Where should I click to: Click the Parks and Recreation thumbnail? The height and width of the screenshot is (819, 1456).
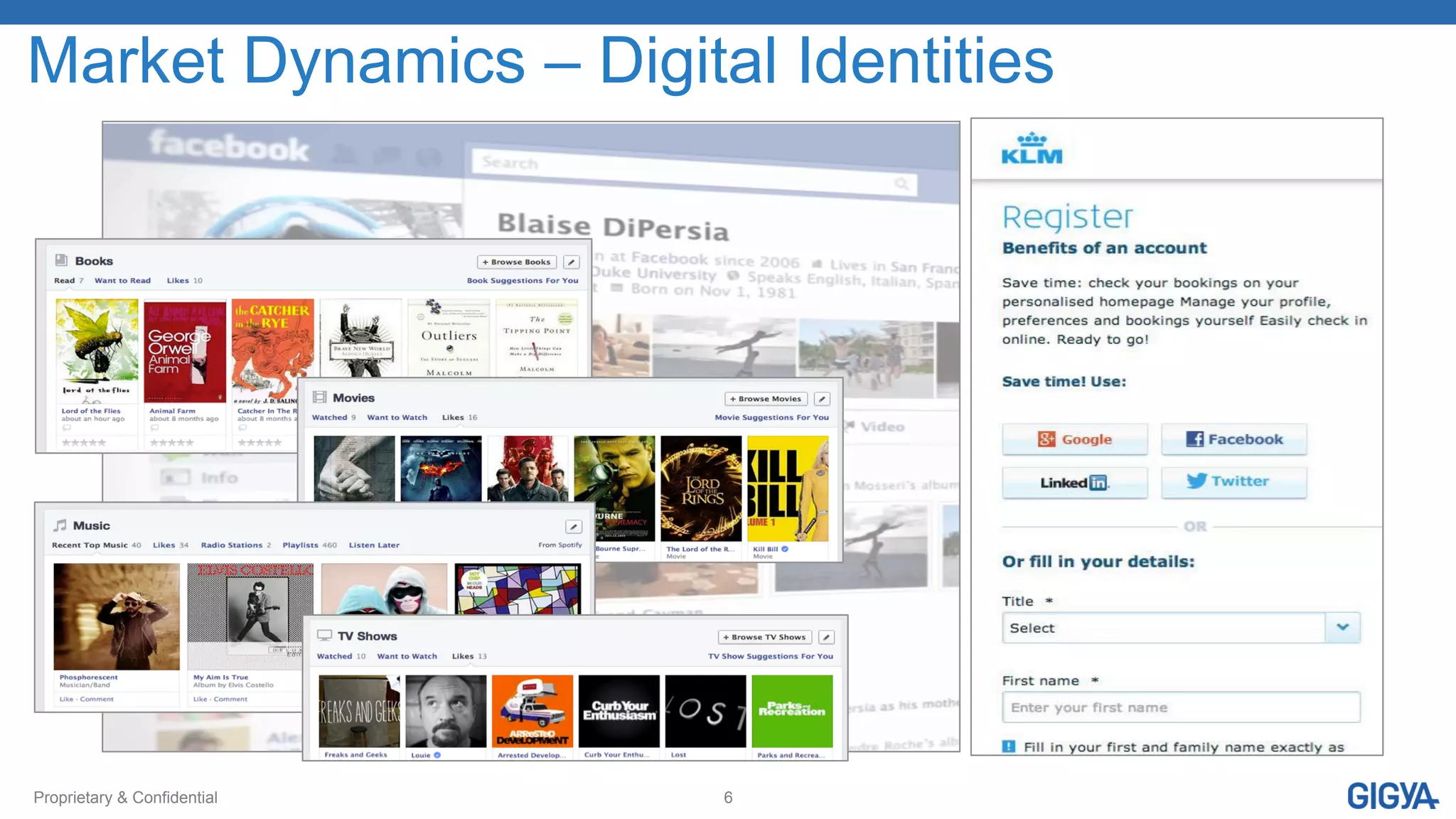tap(792, 711)
